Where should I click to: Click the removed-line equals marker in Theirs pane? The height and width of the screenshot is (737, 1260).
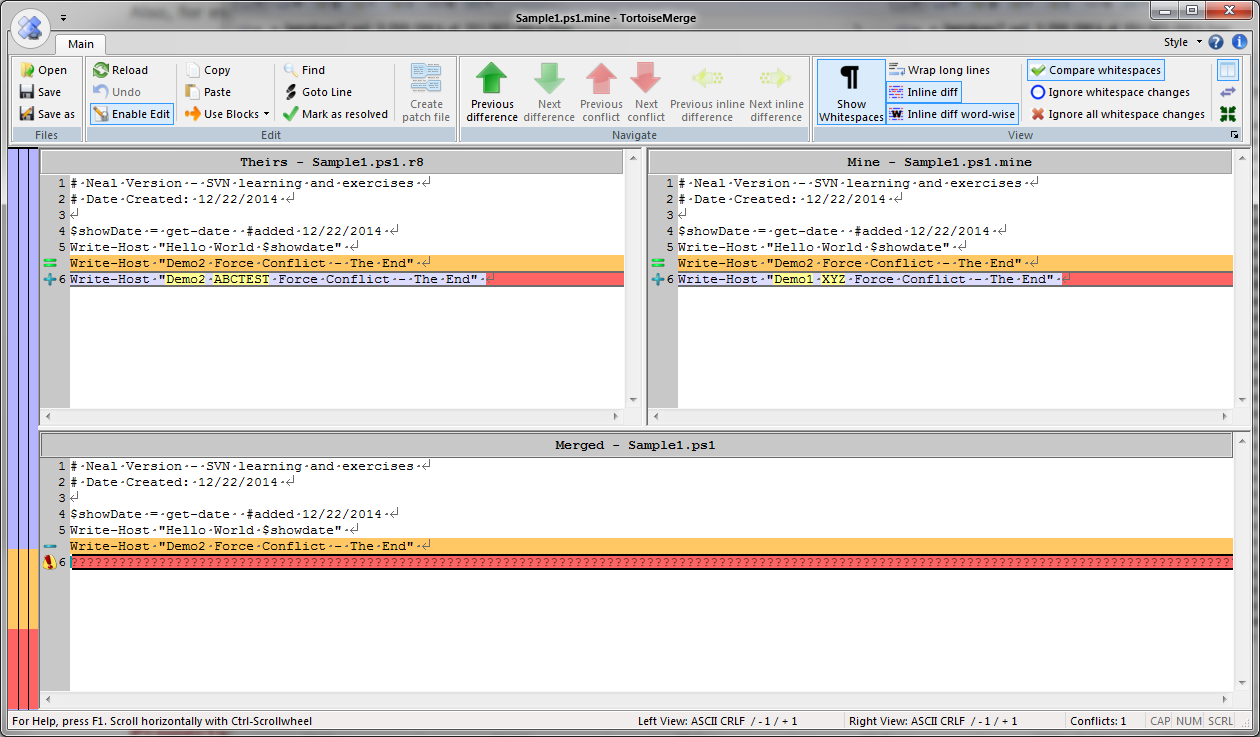pyautogui.click(x=50, y=263)
